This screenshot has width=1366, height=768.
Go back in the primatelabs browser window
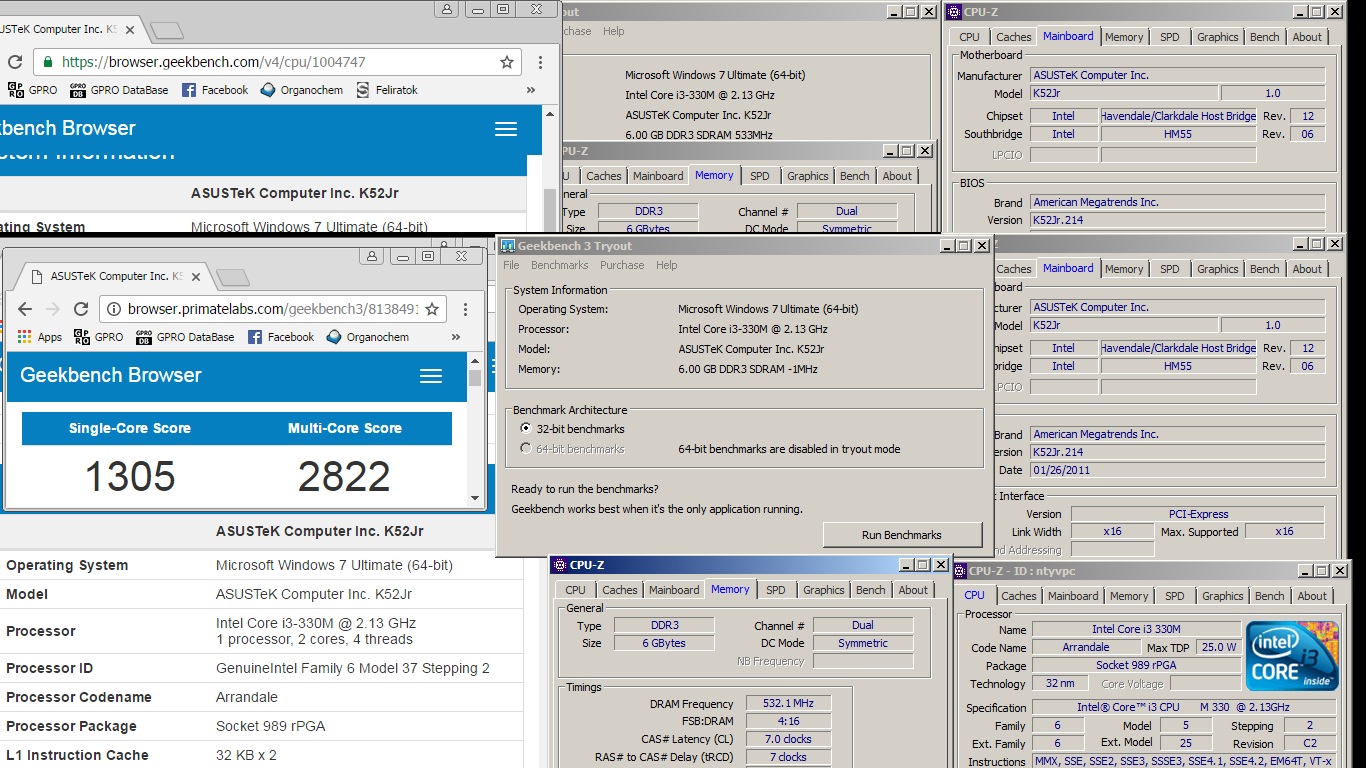click(x=26, y=309)
